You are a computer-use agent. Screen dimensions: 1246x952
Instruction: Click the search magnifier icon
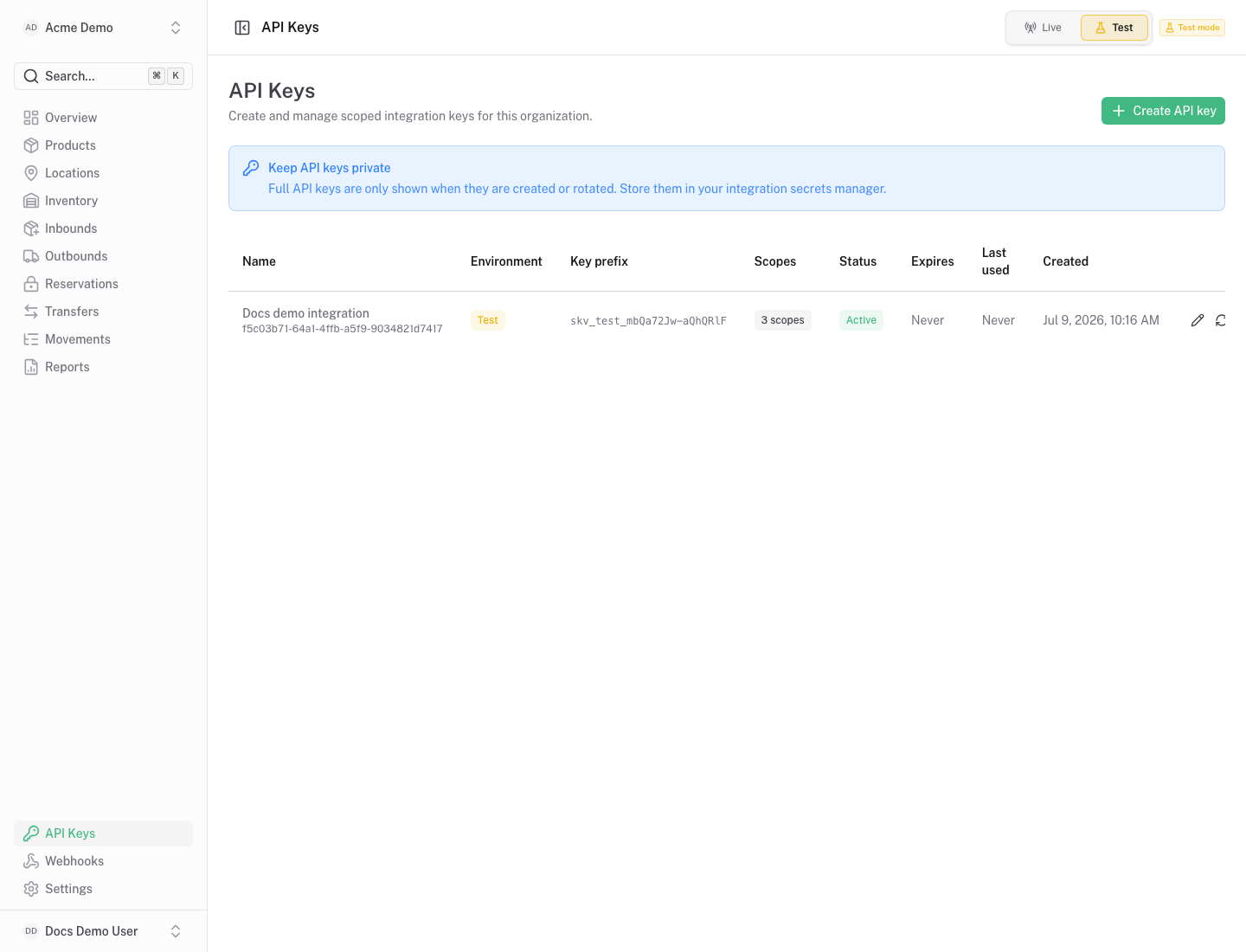[31, 76]
